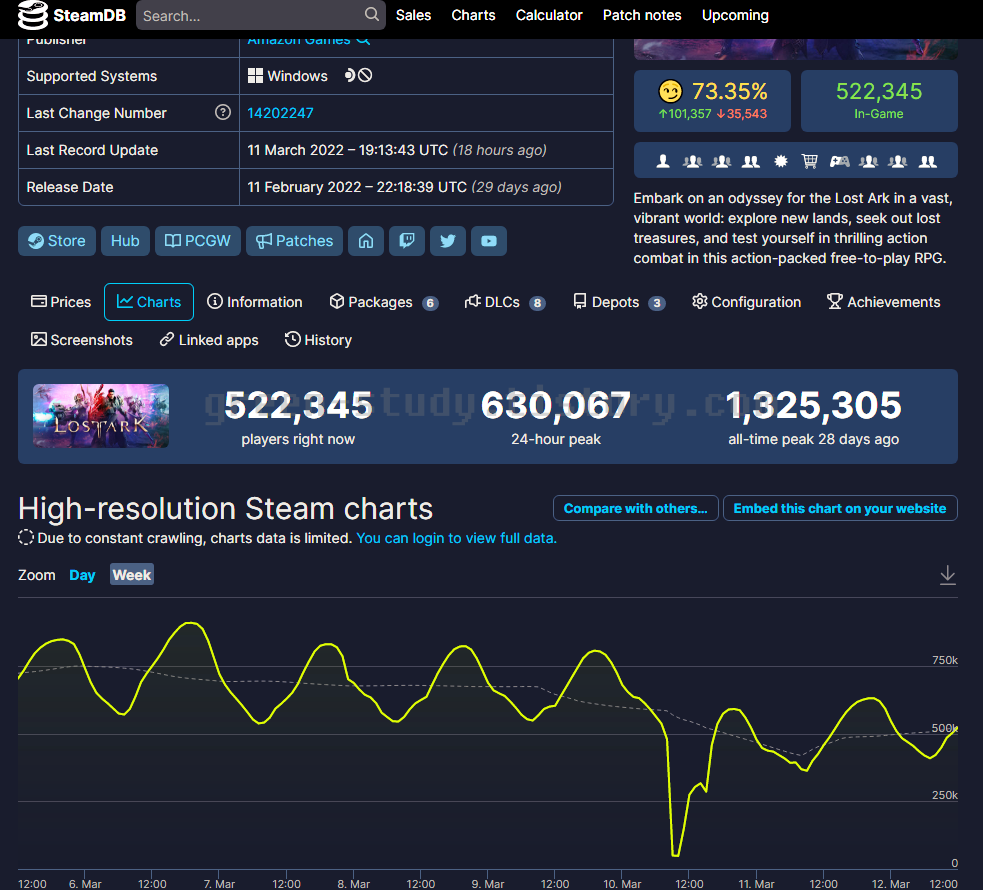
Task: Click the Release Date row label
Action: (x=70, y=187)
